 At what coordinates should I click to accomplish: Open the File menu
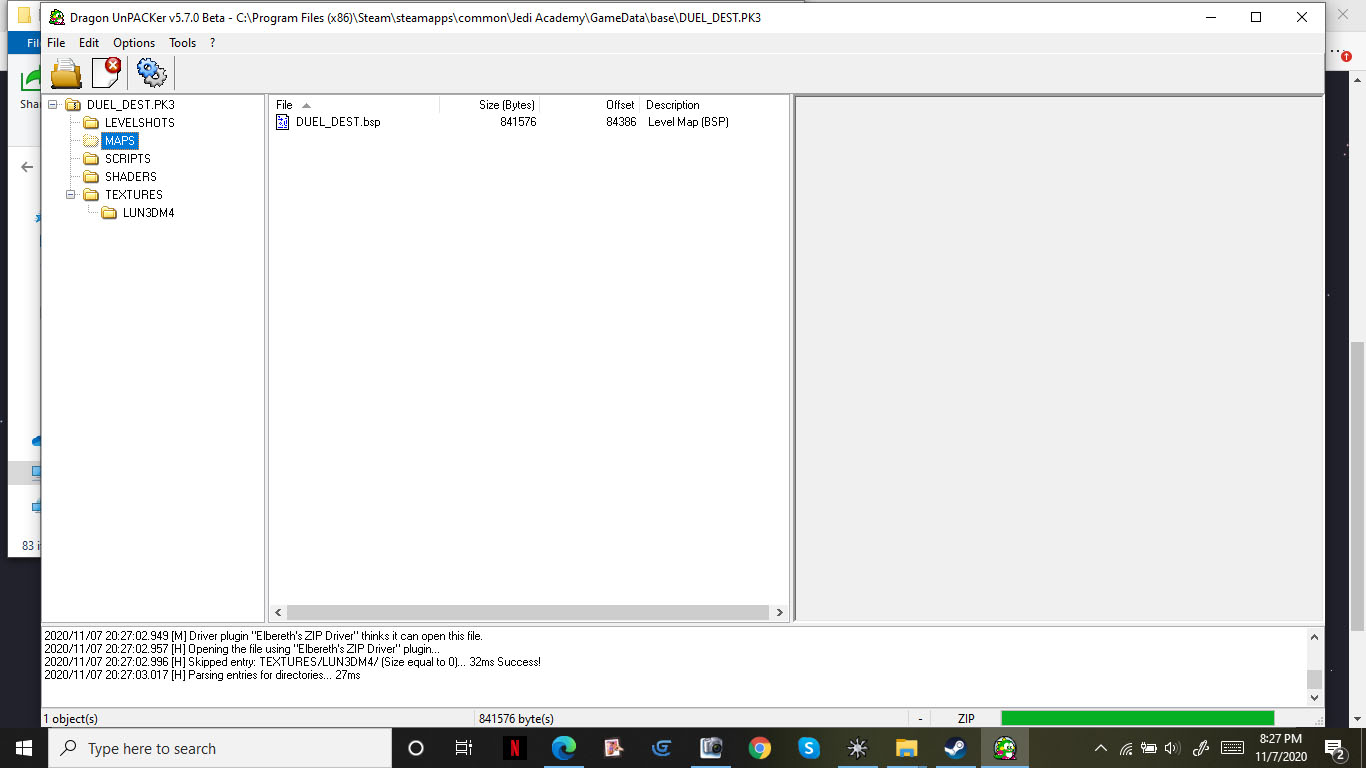(x=56, y=43)
